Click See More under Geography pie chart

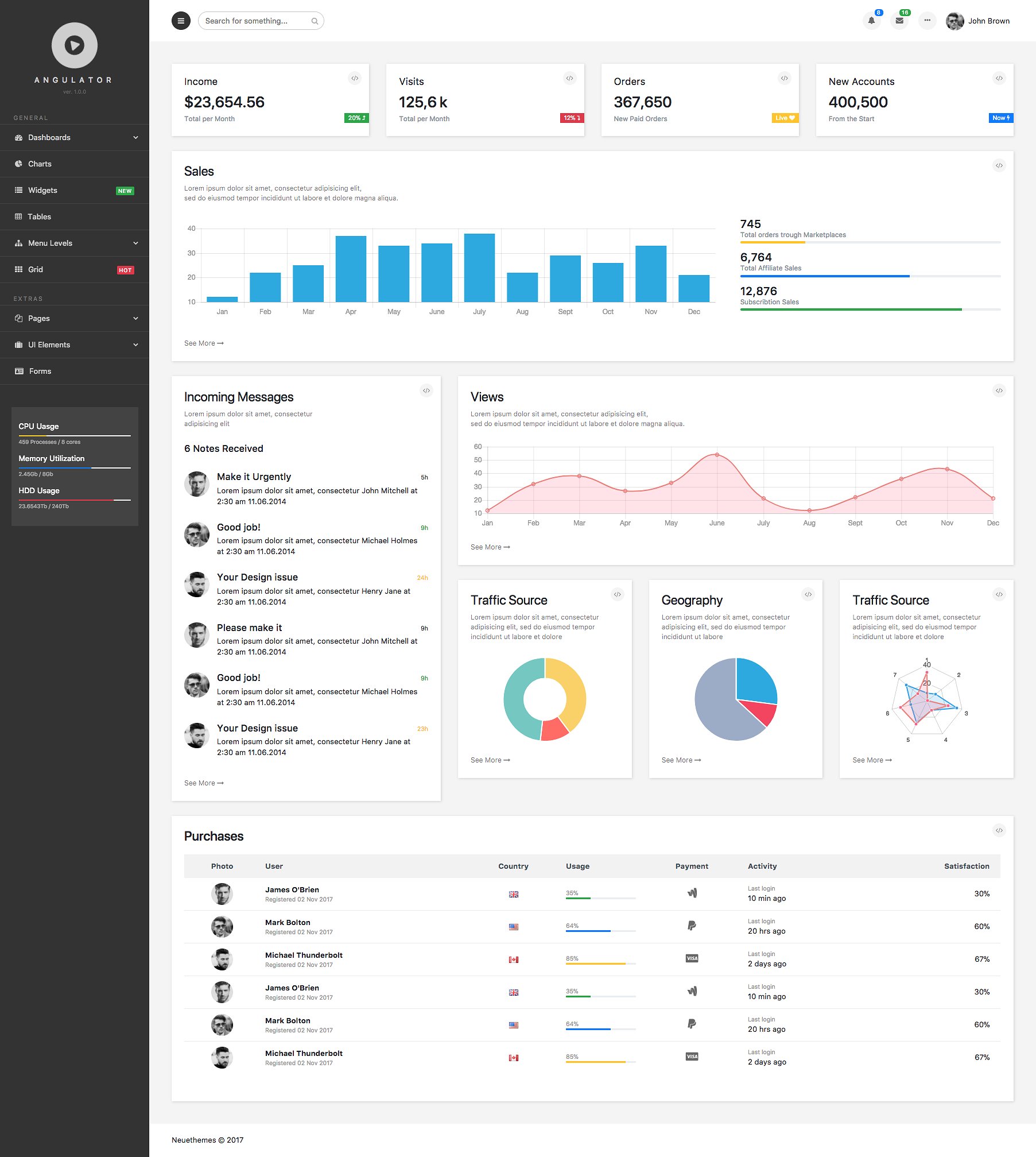pyautogui.click(x=681, y=760)
